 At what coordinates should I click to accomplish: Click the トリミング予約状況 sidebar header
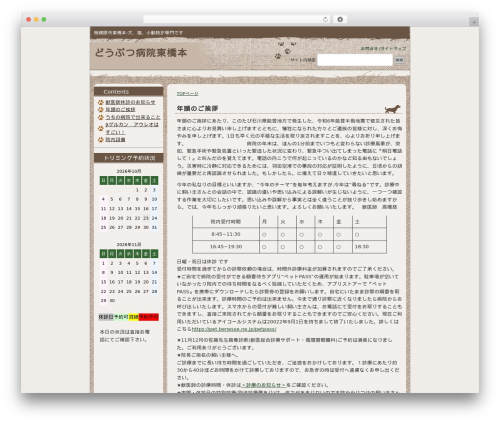[129, 158]
